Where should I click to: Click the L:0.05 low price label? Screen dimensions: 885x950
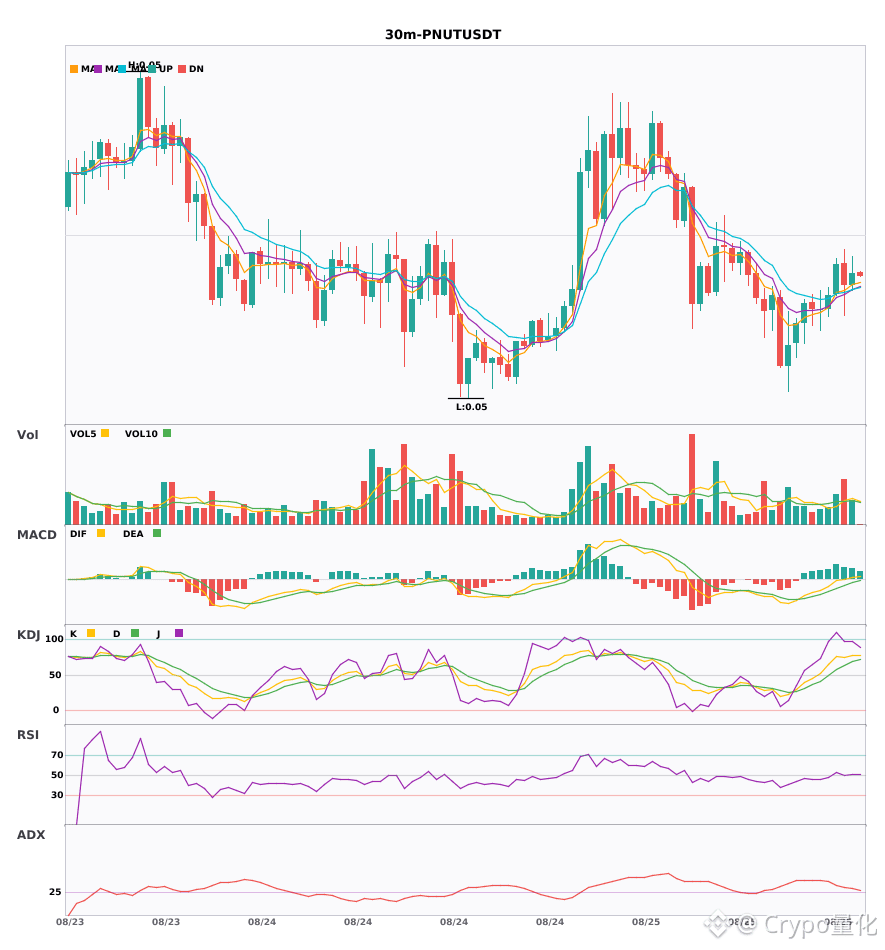(471, 407)
